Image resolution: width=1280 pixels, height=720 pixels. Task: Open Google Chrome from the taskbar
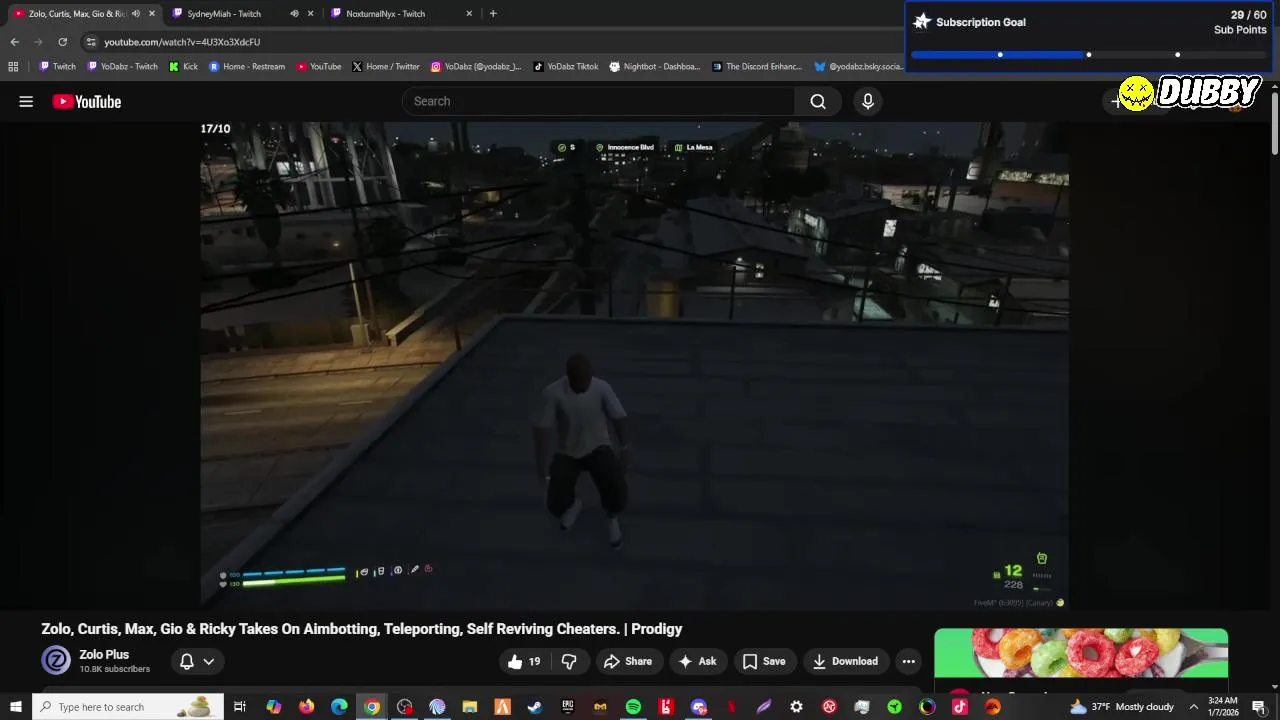coord(372,707)
